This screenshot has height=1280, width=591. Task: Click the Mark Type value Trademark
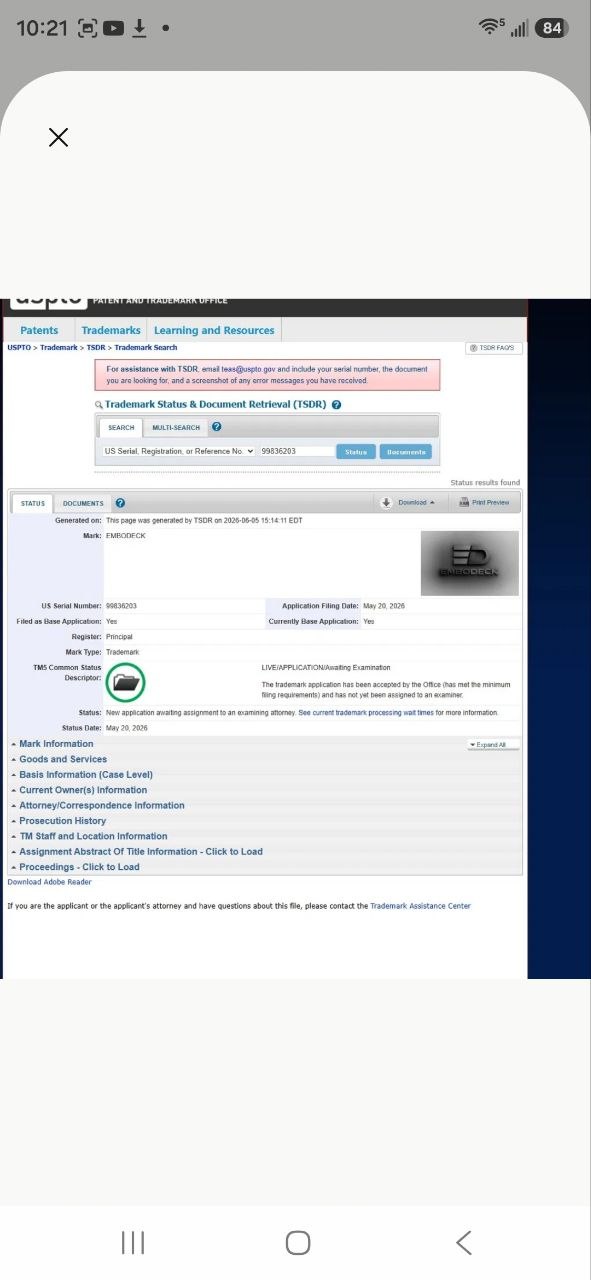coord(122,652)
